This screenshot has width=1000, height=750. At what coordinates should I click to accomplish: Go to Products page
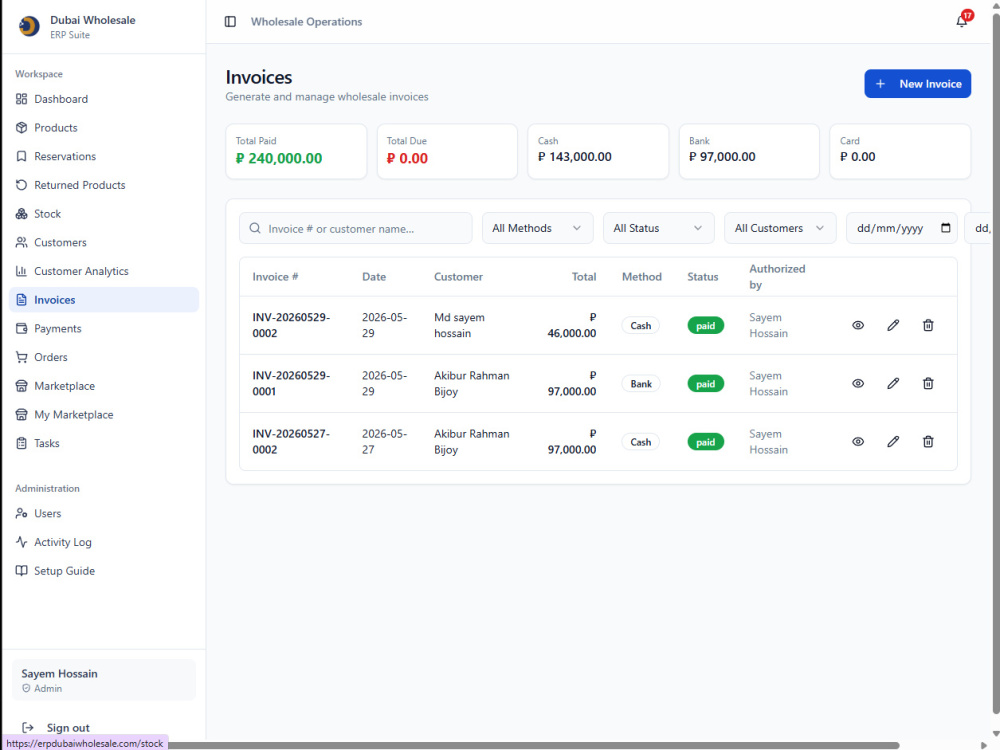(104, 128)
